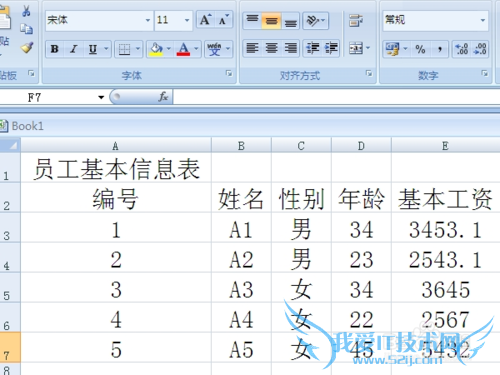Apply percent style
This screenshot has height=375, width=500.
pos(420,49)
